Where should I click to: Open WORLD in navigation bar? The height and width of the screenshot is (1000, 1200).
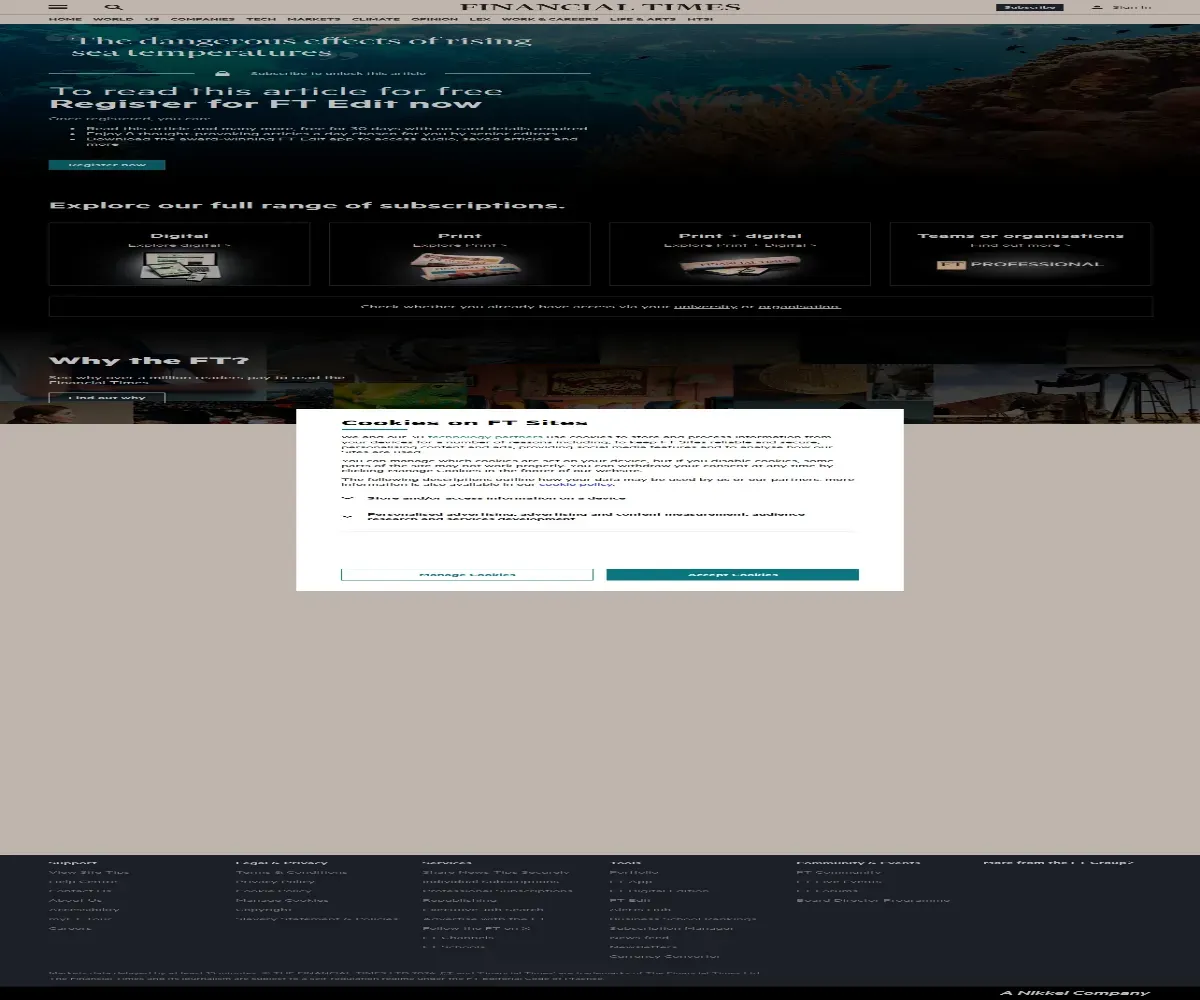(113, 19)
